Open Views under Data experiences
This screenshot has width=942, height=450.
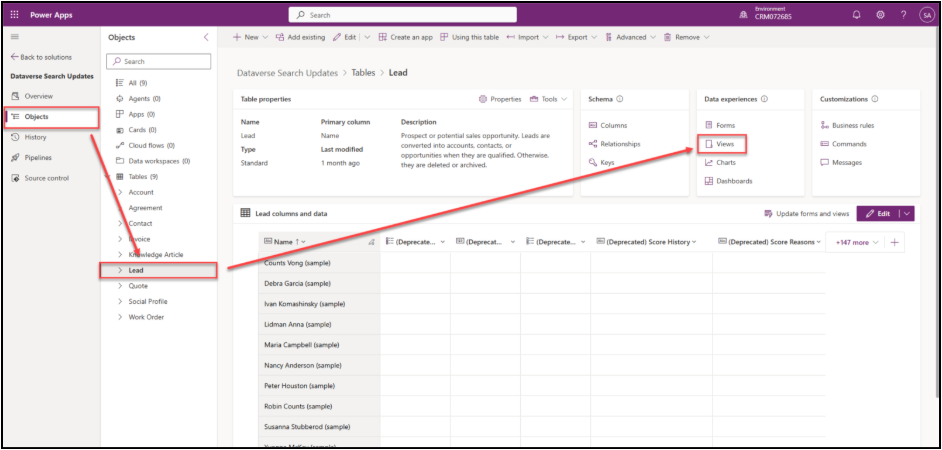(x=725, y=144)
